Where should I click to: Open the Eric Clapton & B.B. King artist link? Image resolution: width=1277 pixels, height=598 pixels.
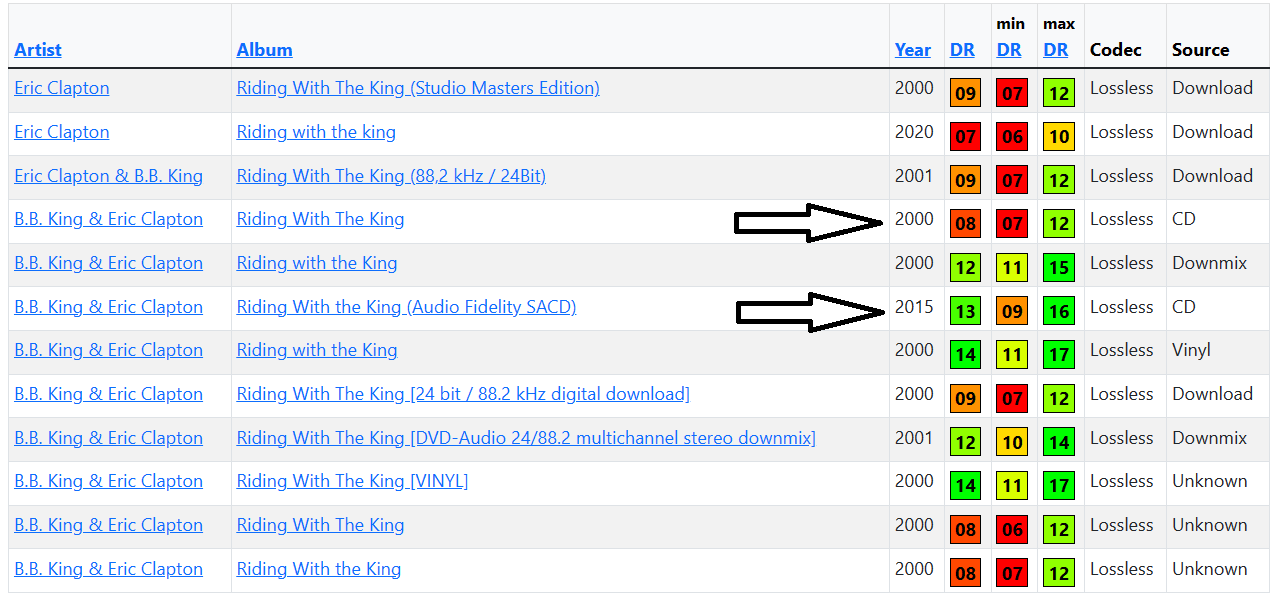tap(108, 176)
